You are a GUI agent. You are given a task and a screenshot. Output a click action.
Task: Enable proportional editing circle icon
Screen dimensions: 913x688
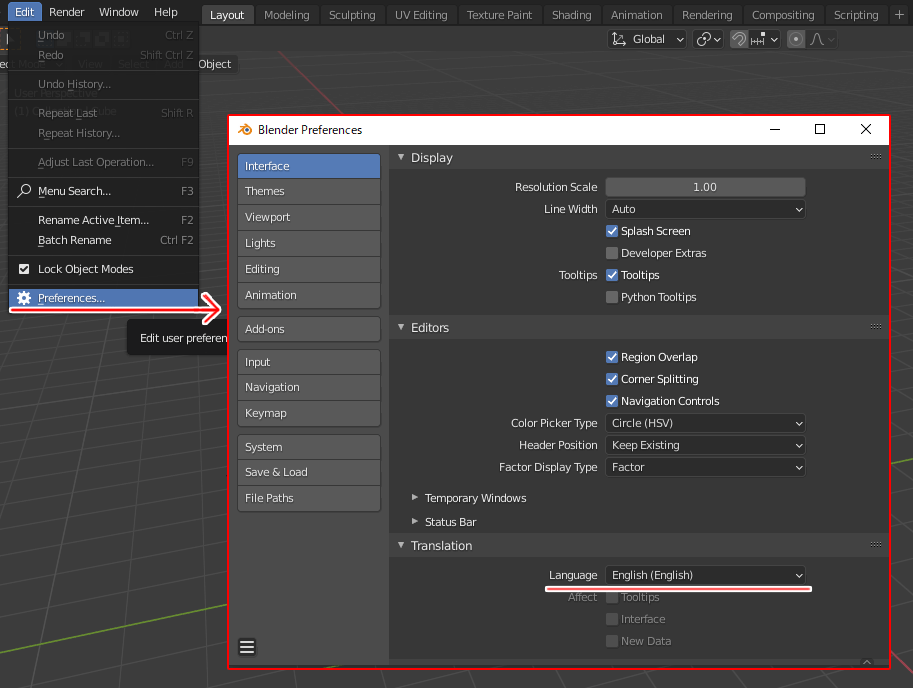[796, 39]
